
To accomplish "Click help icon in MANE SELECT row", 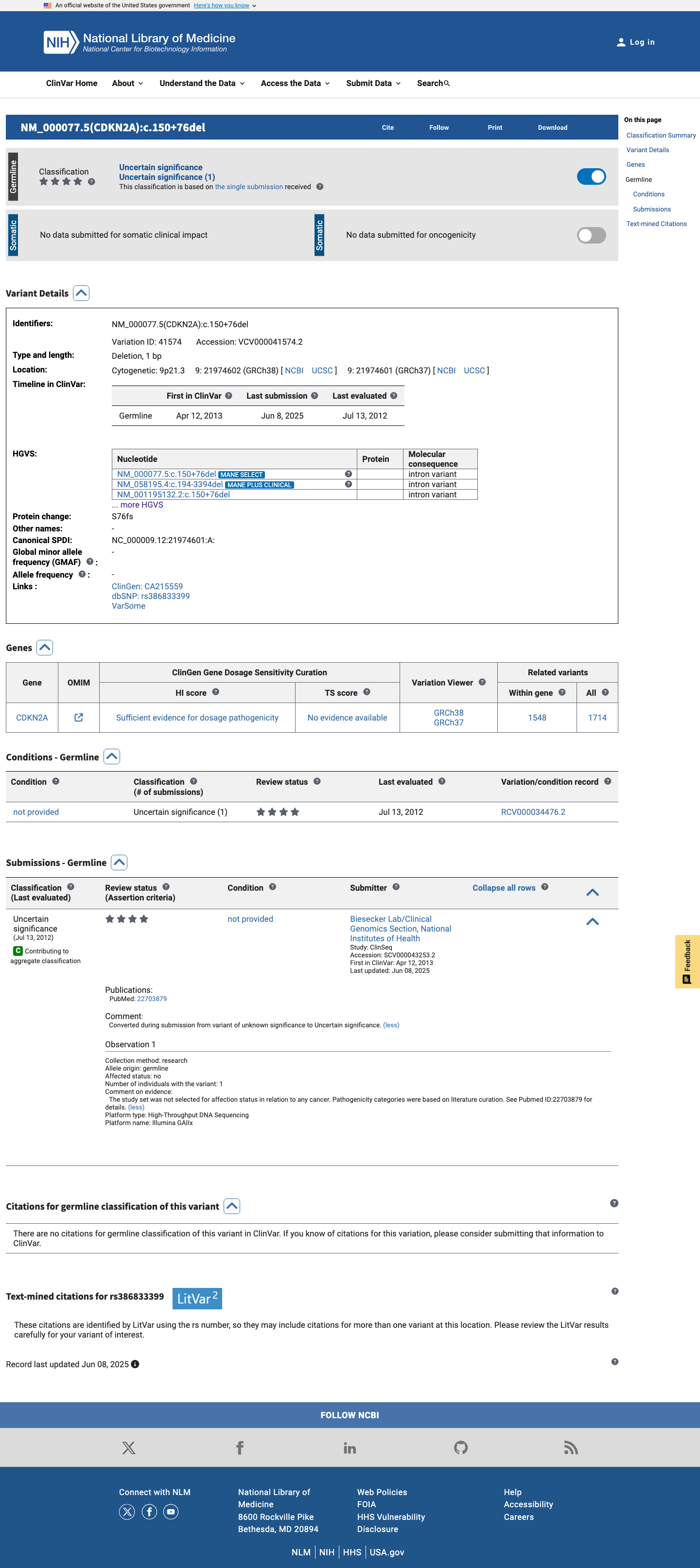I will [x=348, y=474].
